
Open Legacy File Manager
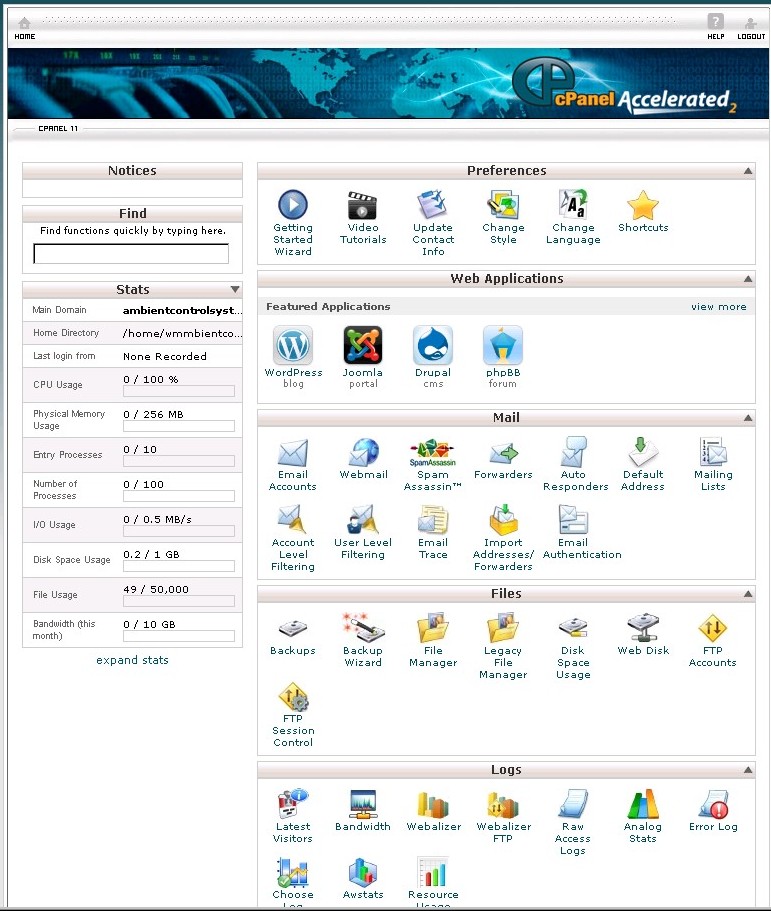503,647
